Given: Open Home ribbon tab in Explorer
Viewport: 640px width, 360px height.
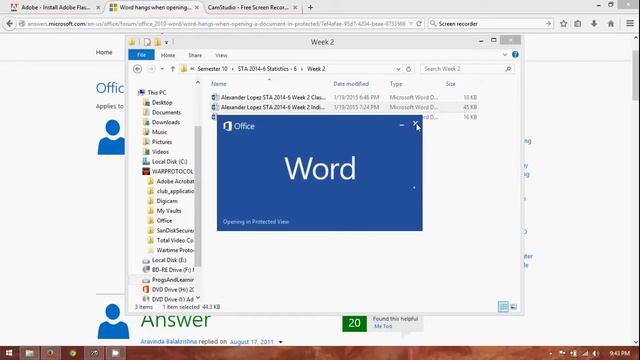Looking at the screenshot, I should [x=168, y=55].
